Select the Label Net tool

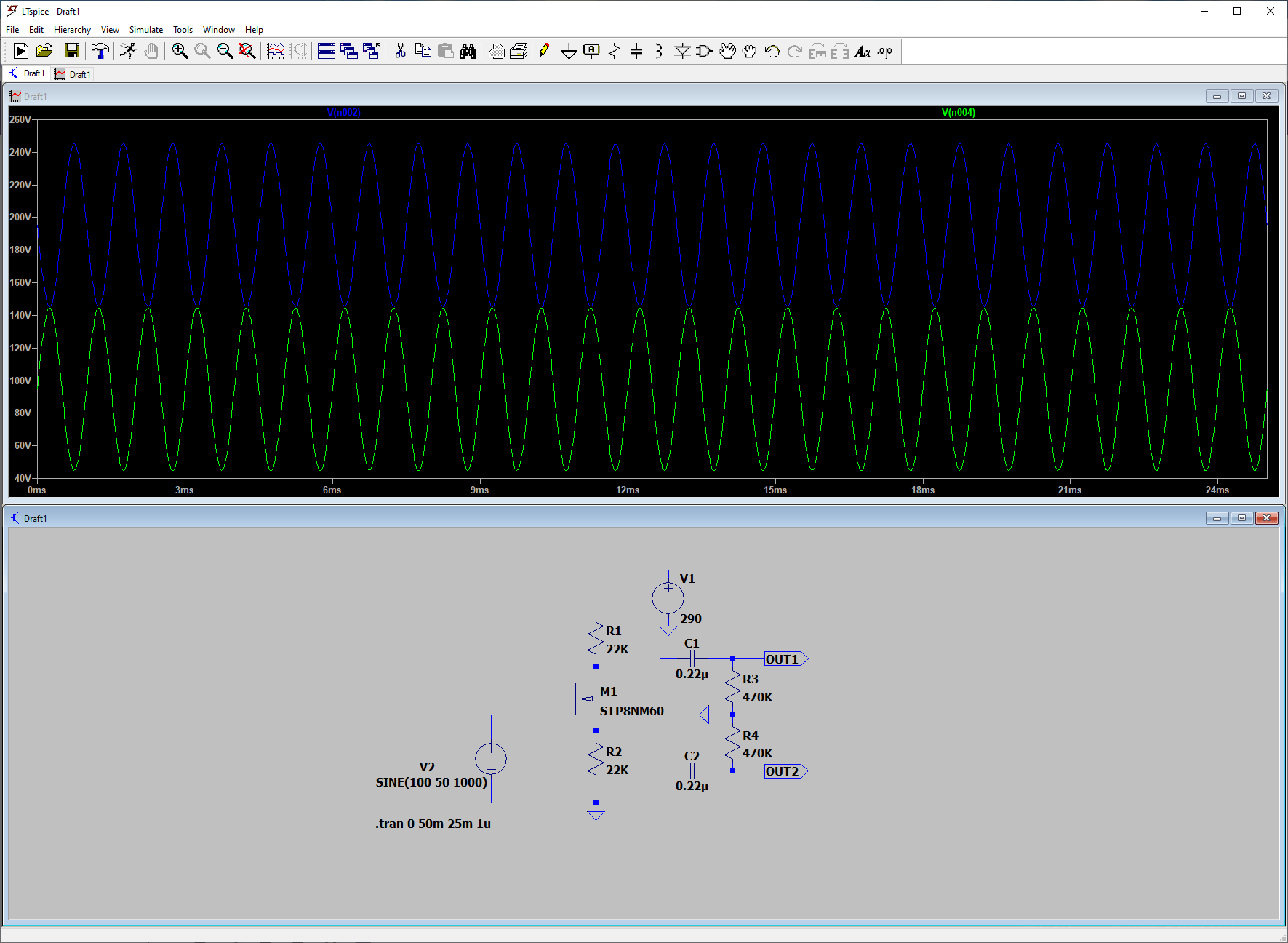(x=592, y=51)
